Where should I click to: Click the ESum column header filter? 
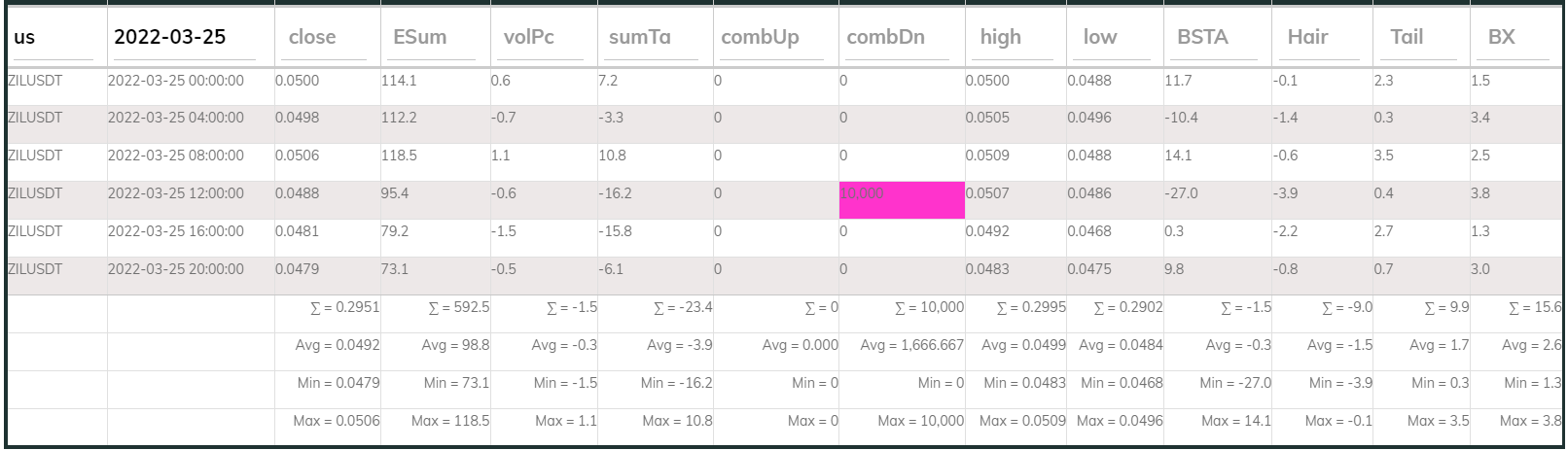(x=434, y=38)
